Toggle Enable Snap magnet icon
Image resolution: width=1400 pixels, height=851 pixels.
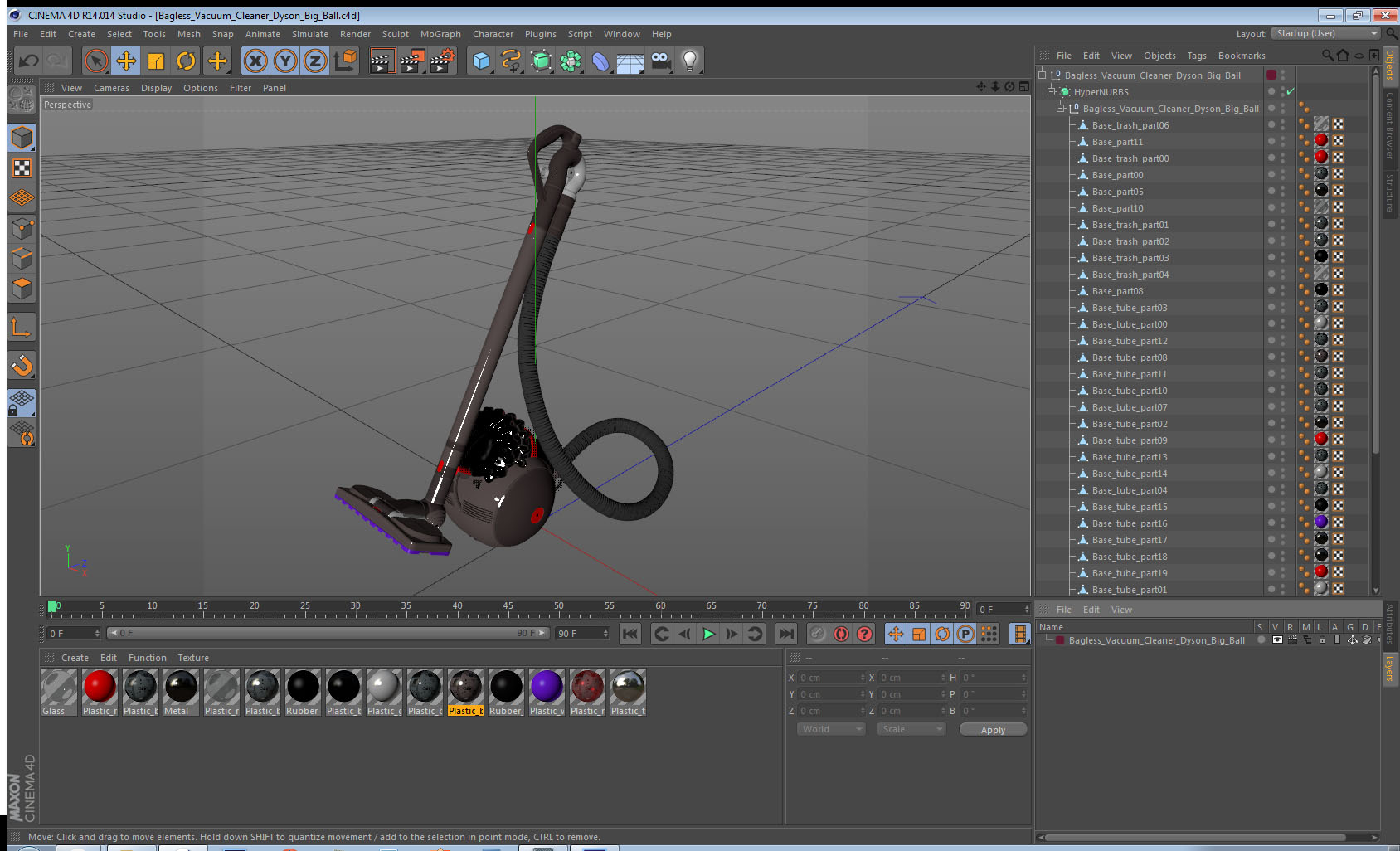[x=22, y=365]
